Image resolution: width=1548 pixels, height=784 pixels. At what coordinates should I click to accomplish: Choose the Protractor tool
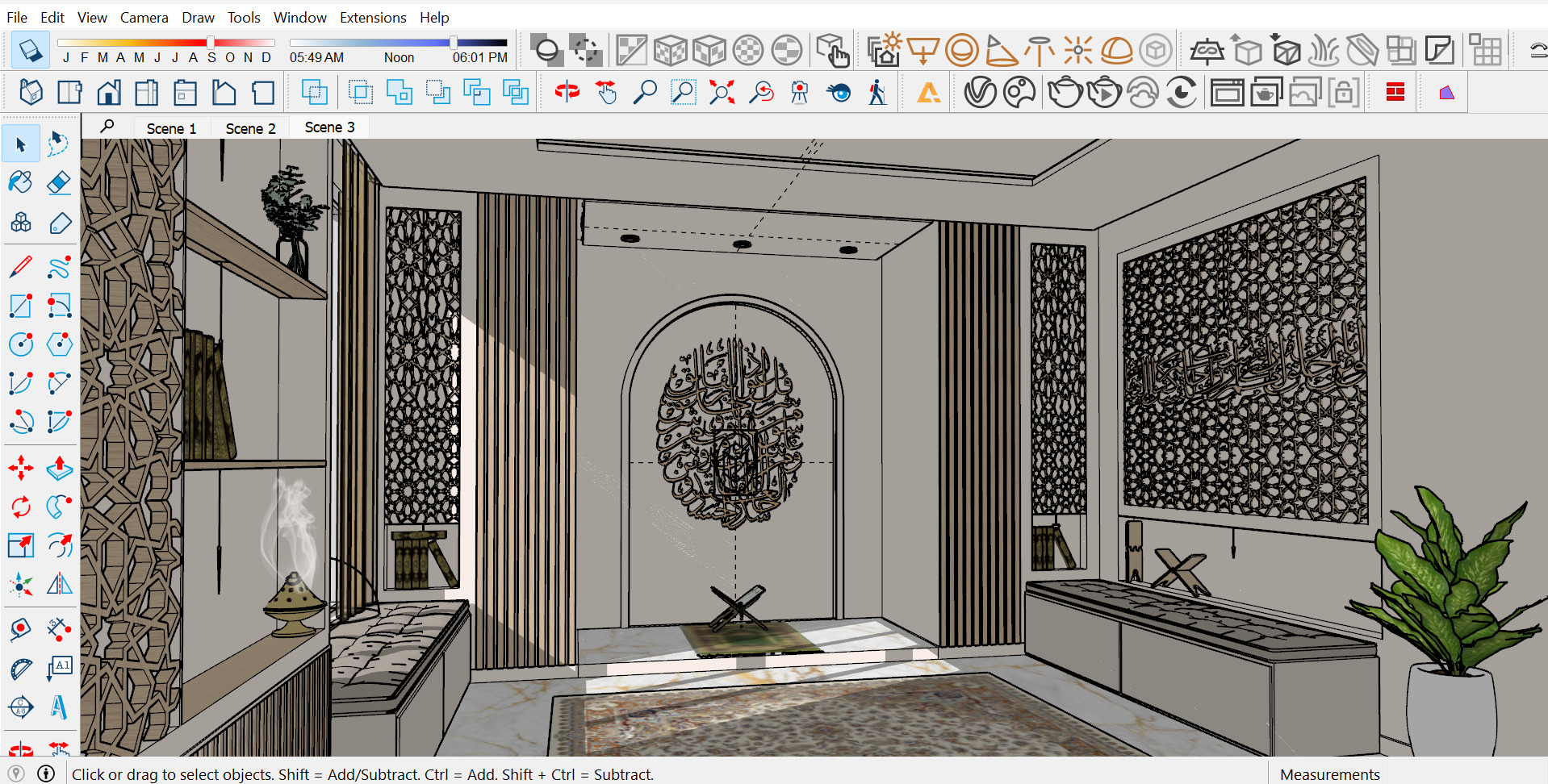(21, 668)
